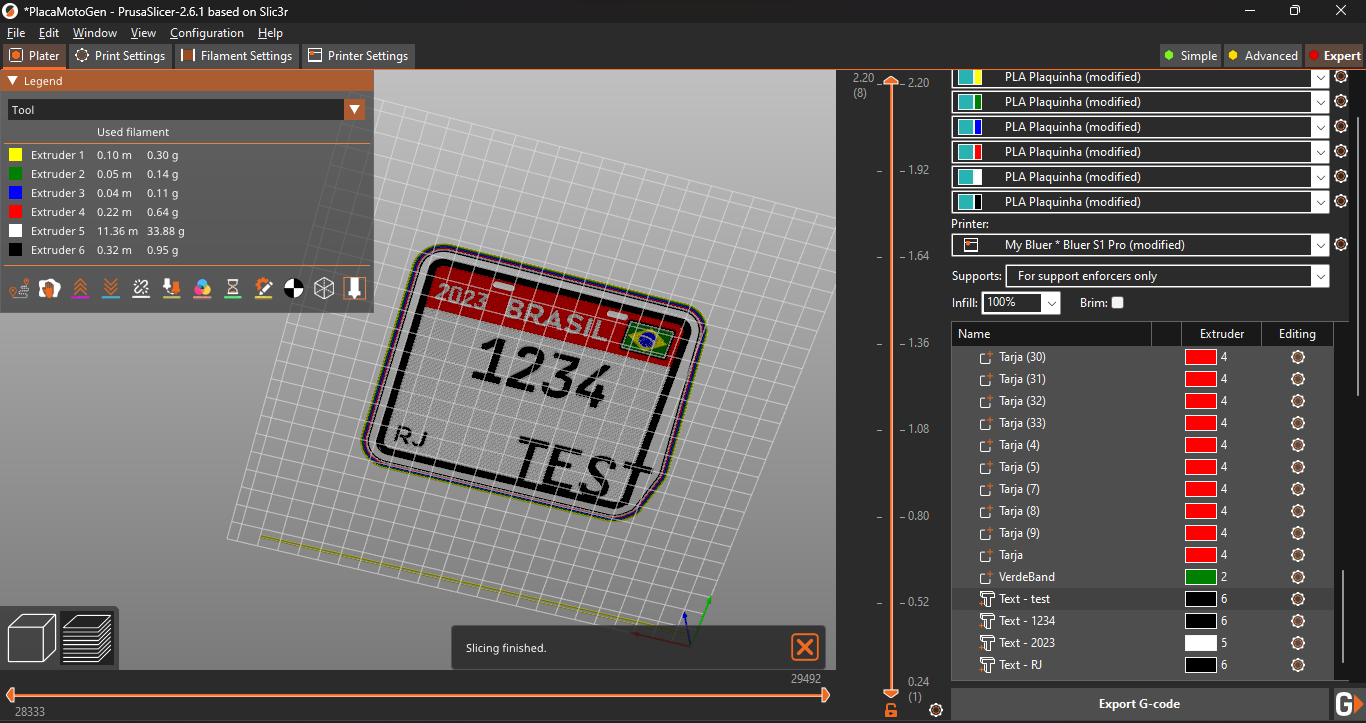Toggle deretractions visibility

tap(110, 288)
